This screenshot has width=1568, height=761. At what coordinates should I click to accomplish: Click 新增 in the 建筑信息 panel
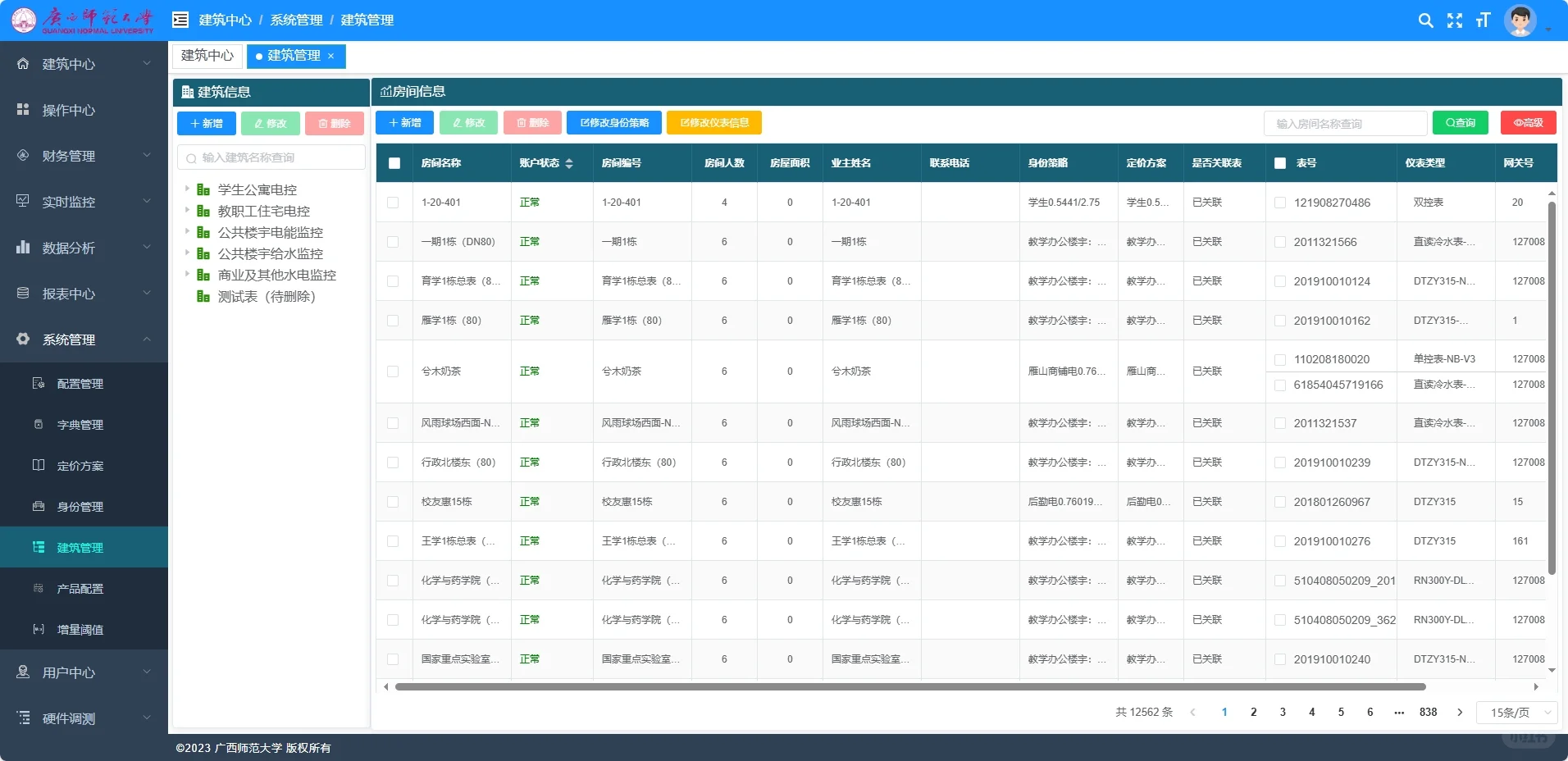(x=207, y=124)
